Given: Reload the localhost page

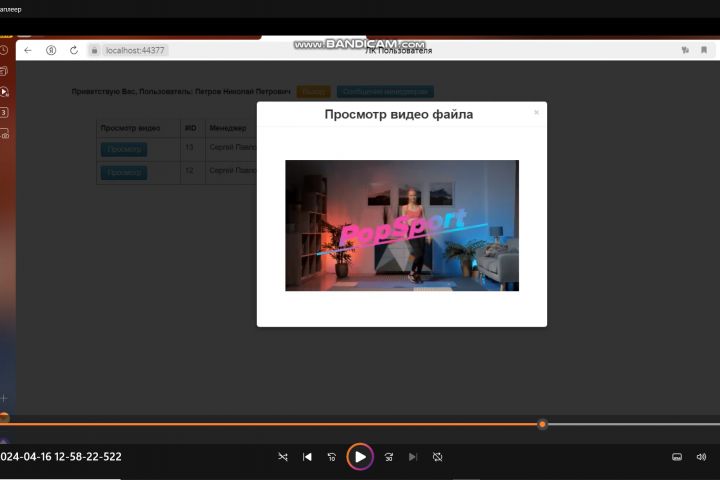Looking at the screenshot, I should tap(73, 50).
